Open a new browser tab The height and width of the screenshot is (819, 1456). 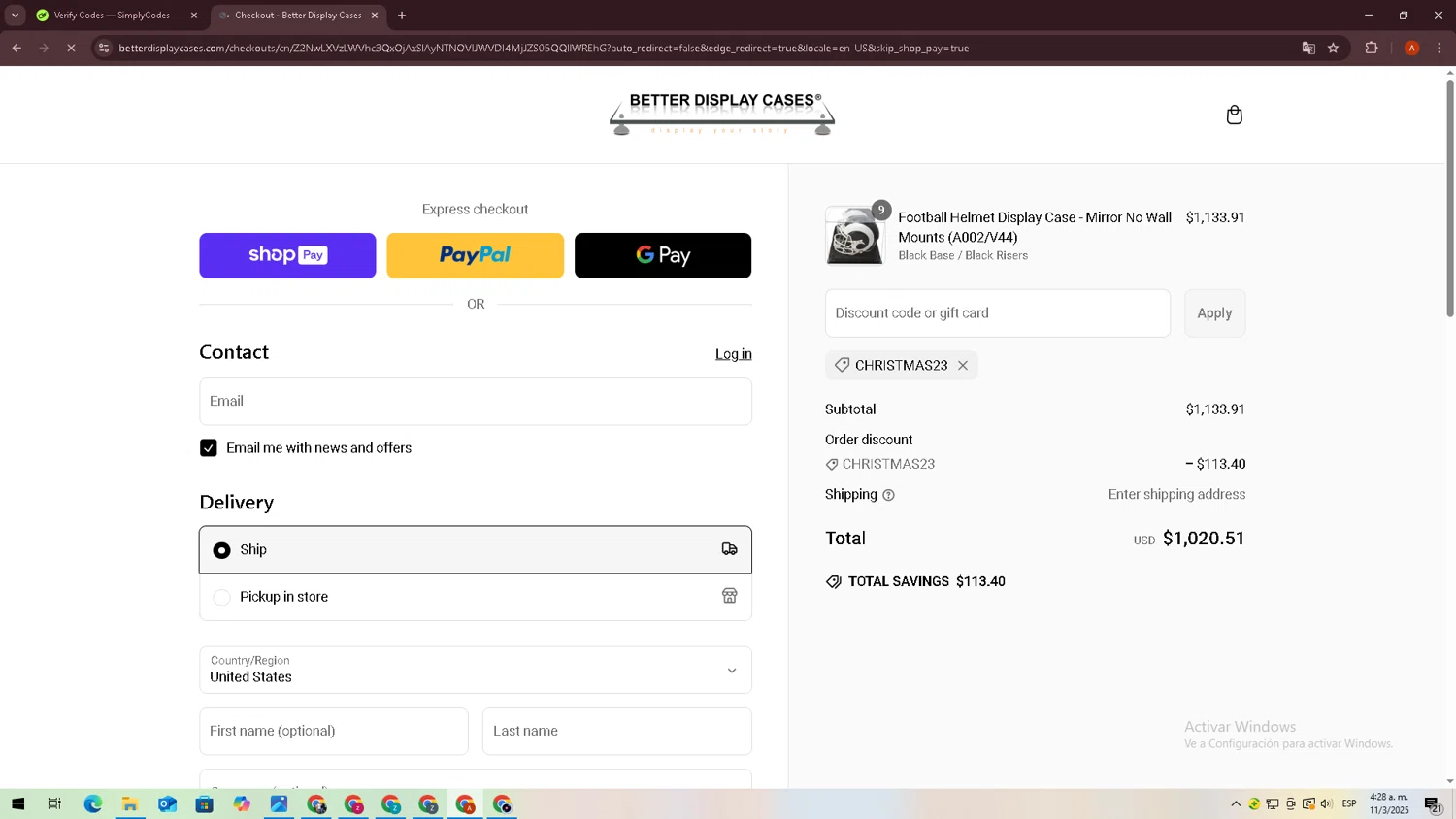click(402, 16)
